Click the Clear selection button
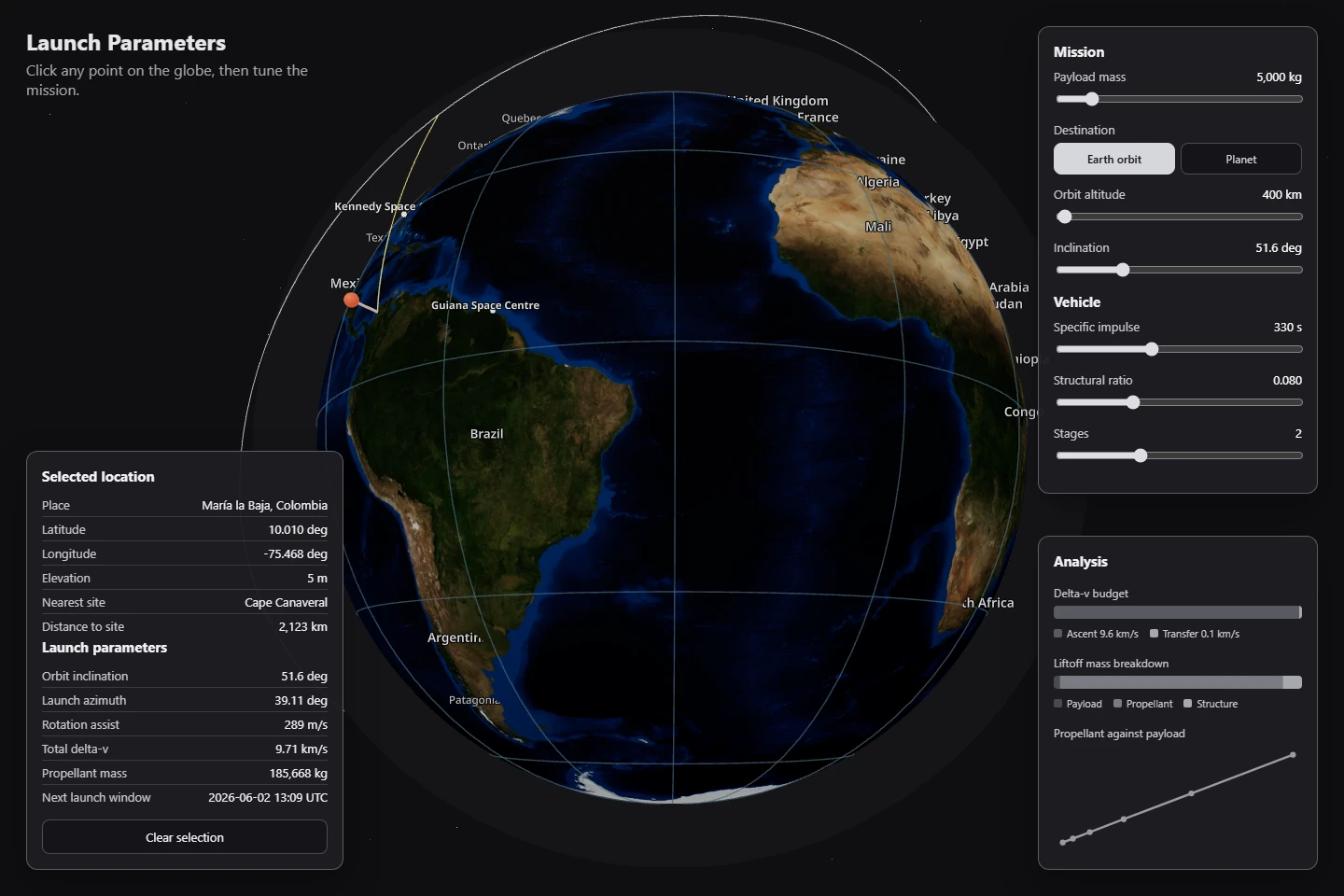Viewport: 1344px width, 896px height. [185, 837]
